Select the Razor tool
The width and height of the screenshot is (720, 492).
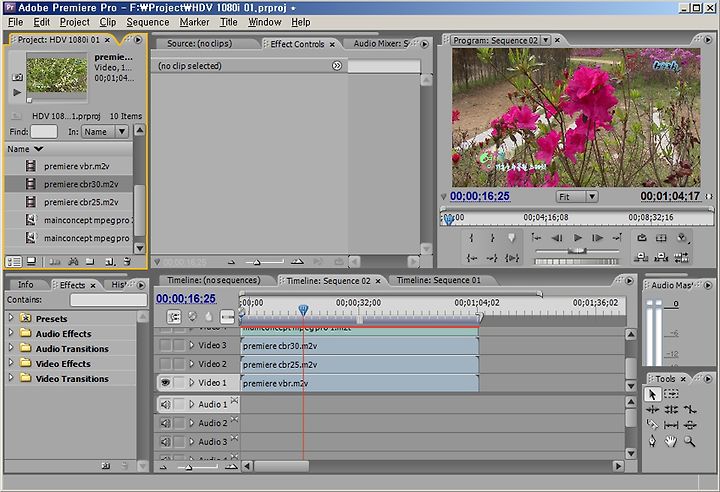652,425
